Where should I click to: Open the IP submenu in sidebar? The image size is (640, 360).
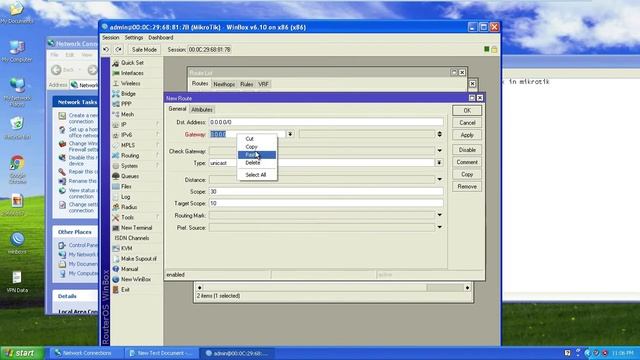[124, 124]
